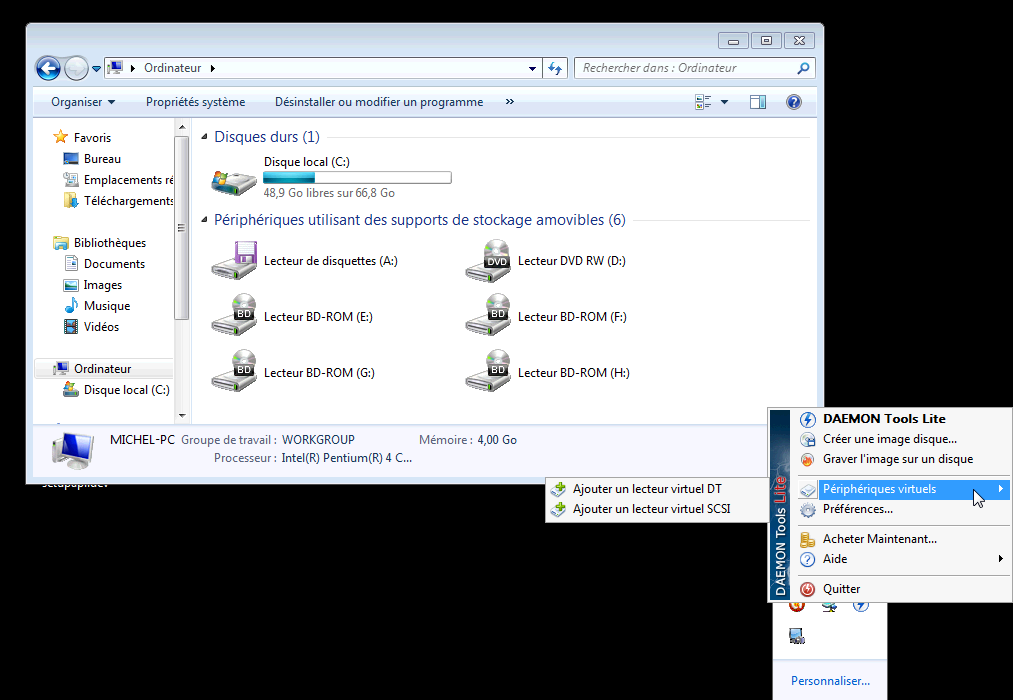This screenshot has width=1013, height=700.
Task: Select Ajouter un lecteur virtuel SCSI
Action: [x=651, y=509]
